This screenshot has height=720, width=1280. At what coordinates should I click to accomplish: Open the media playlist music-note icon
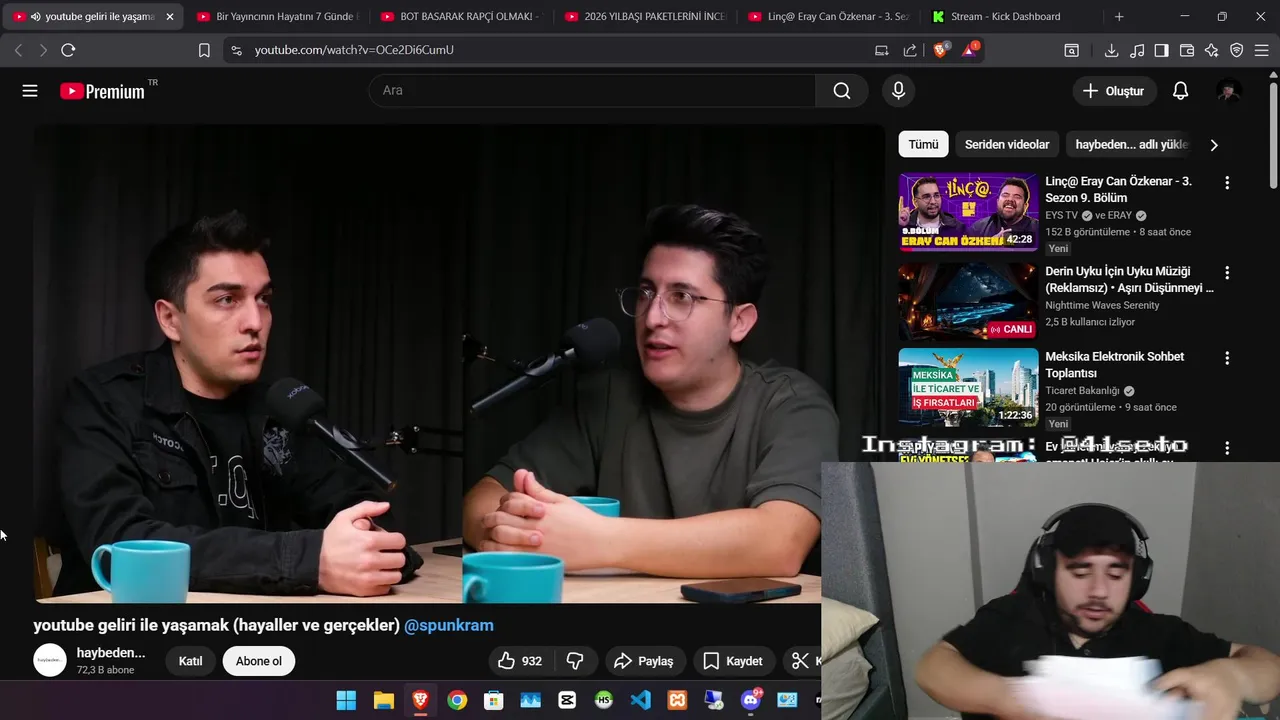coord(1137,50)
